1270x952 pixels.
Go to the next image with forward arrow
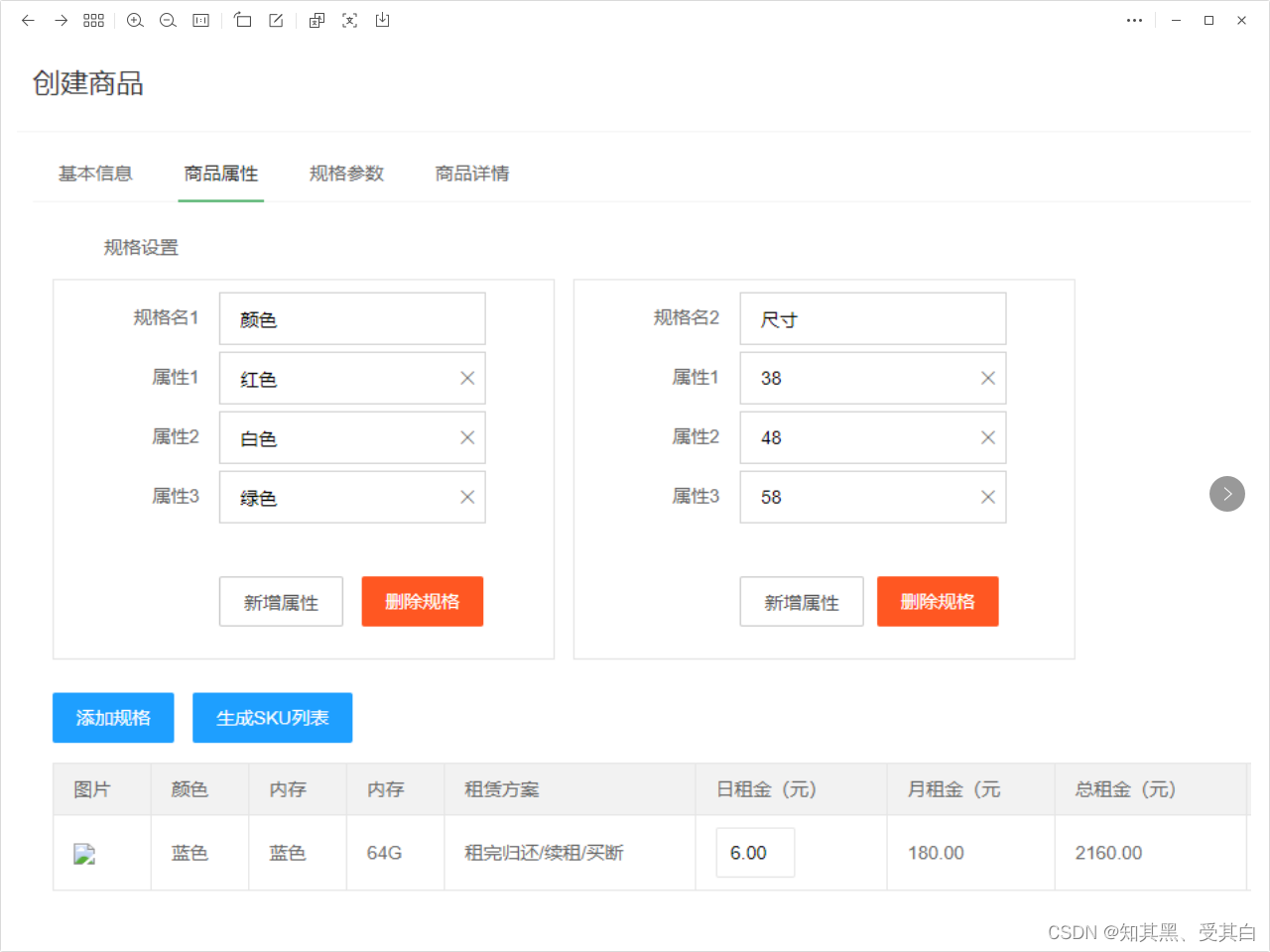coord(61,20)
